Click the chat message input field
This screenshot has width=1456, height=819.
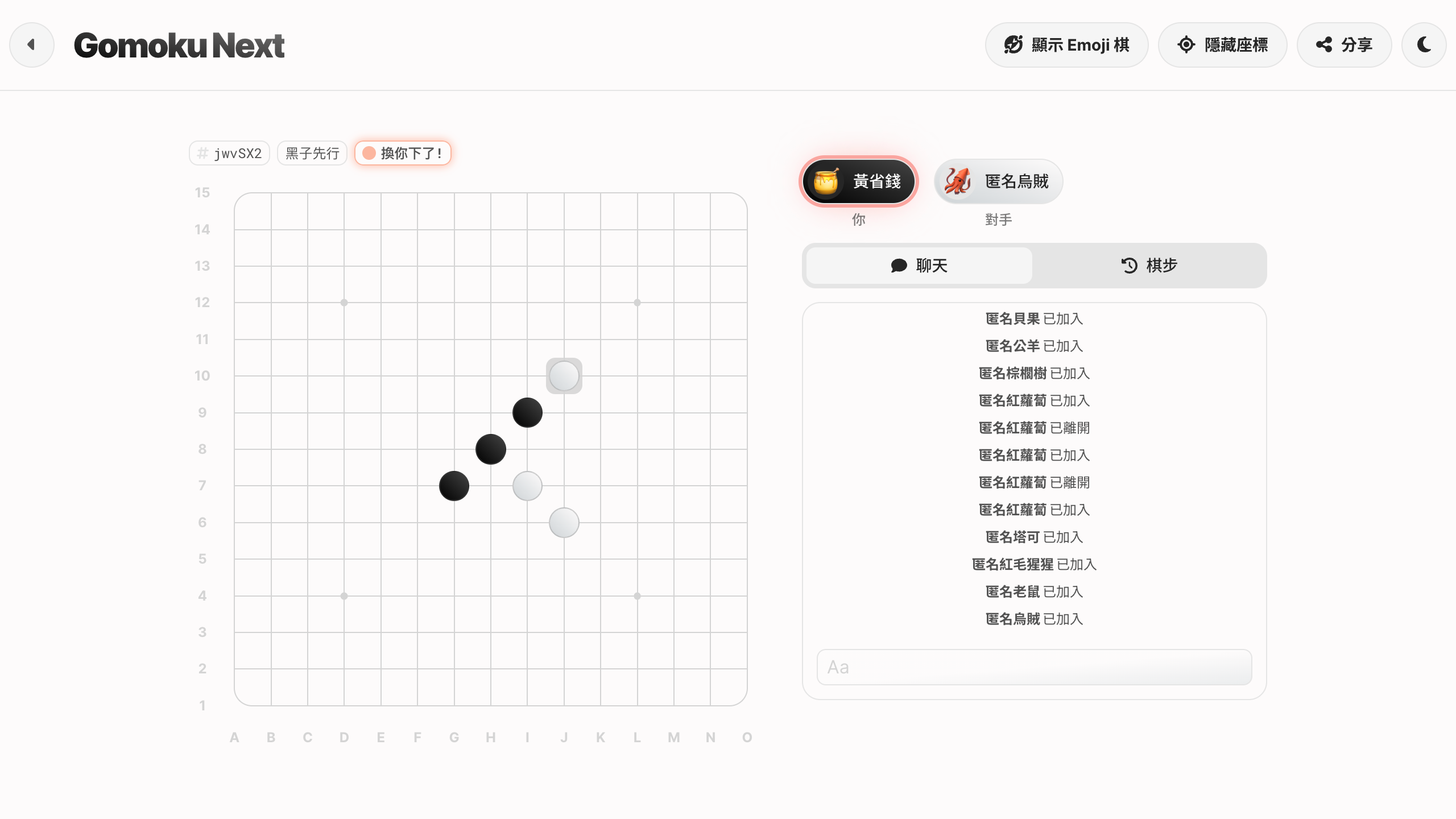pos(1034,667)
